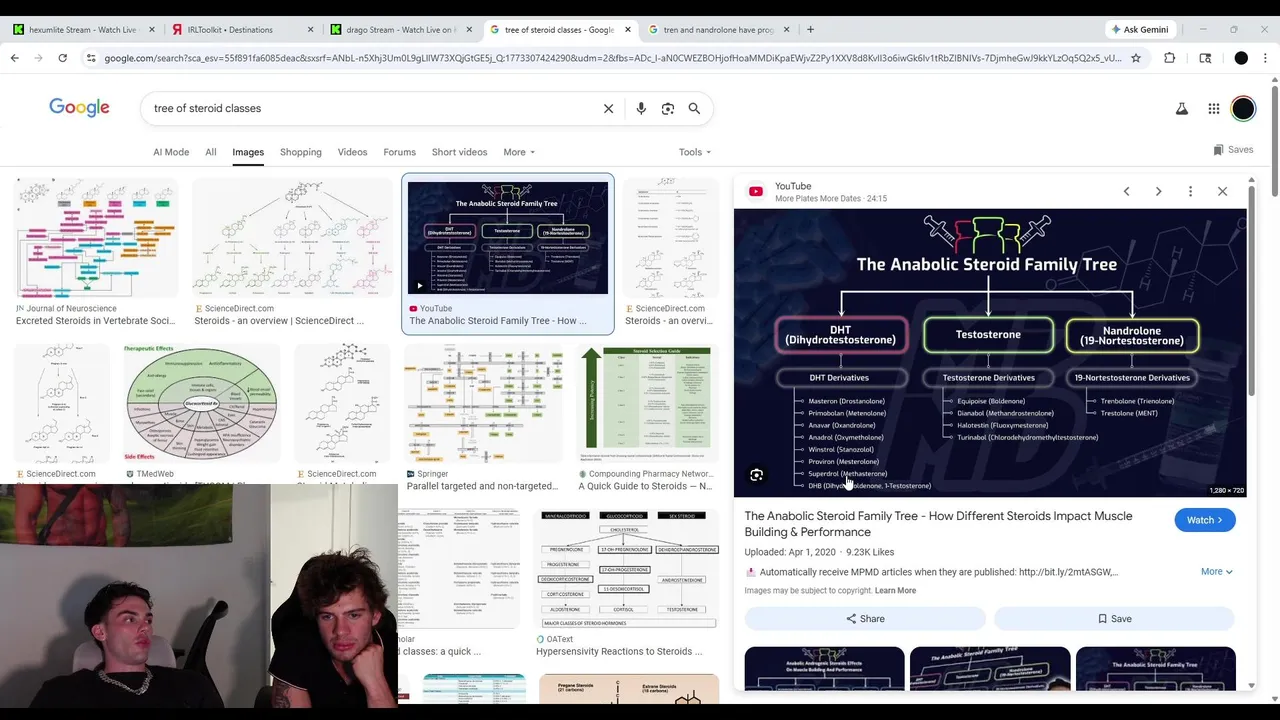Switch to IRLToolkit Destinations tab
1280x720 pixels.
coord(240,29)
